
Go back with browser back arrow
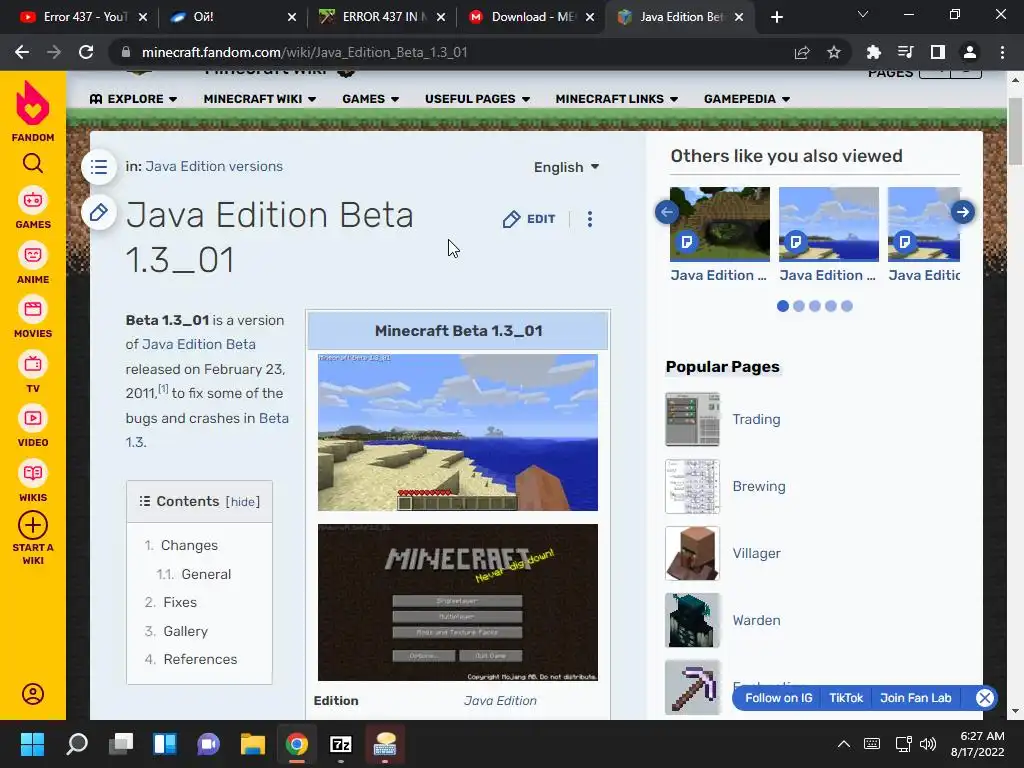coord(22,52)
